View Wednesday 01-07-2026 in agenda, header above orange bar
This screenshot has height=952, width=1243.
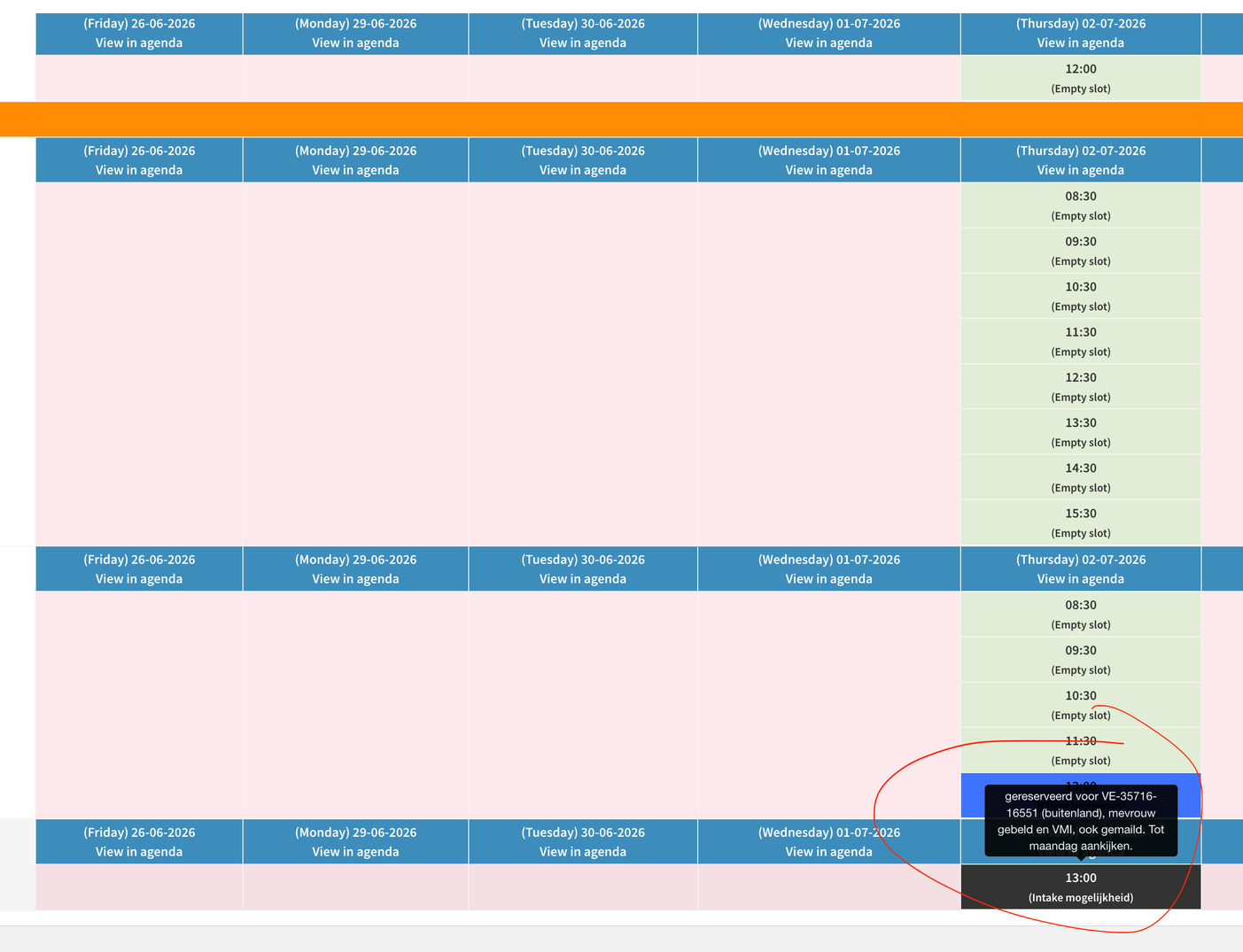click(828, 43)
